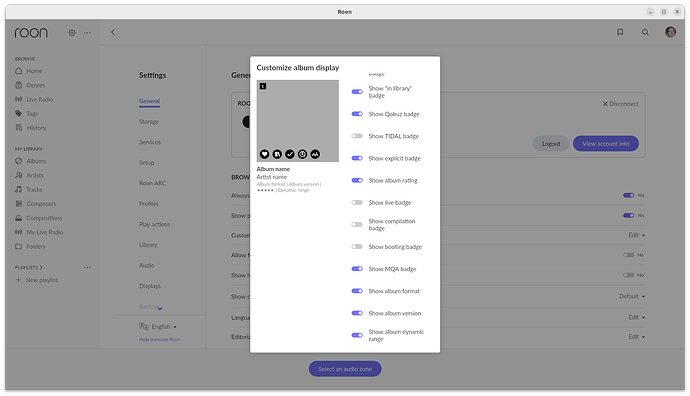Image resolution: width=690 pixels, height=396 pixels.
Task: Go back with the left arrow
Action: coord(113,32)
